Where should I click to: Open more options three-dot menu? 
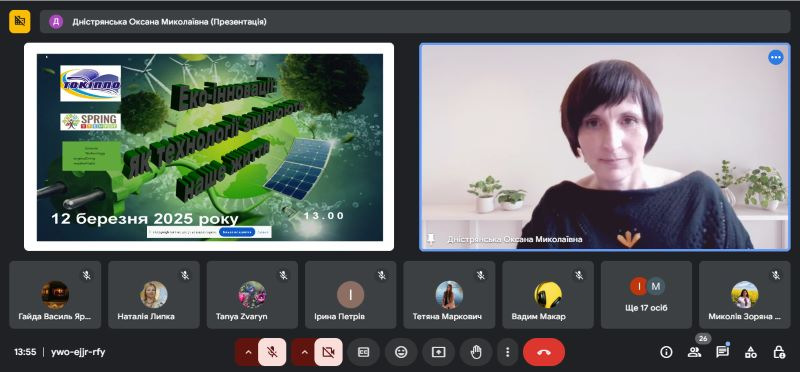point(507,352)
